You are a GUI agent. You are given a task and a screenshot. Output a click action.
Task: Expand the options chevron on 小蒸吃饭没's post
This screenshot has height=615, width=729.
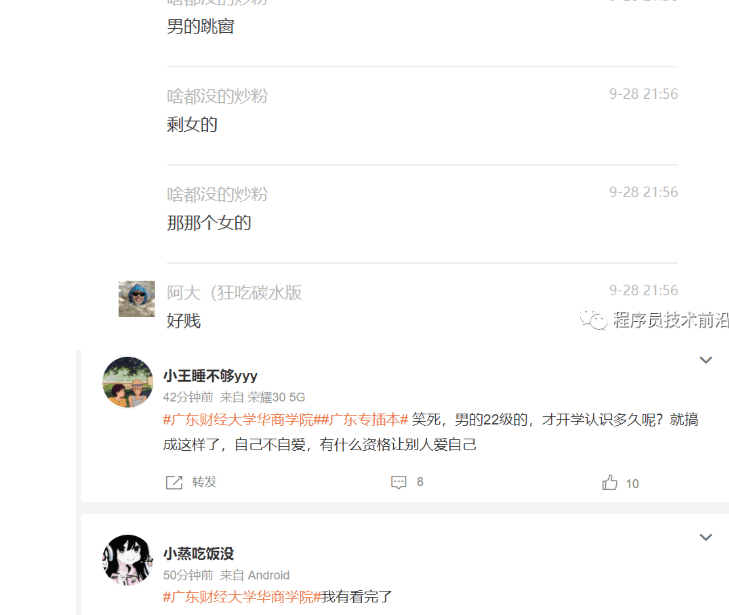[706, 537]
